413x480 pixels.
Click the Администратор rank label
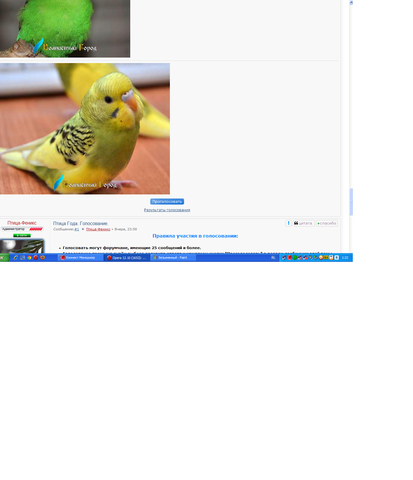click(x=13, y=229)
